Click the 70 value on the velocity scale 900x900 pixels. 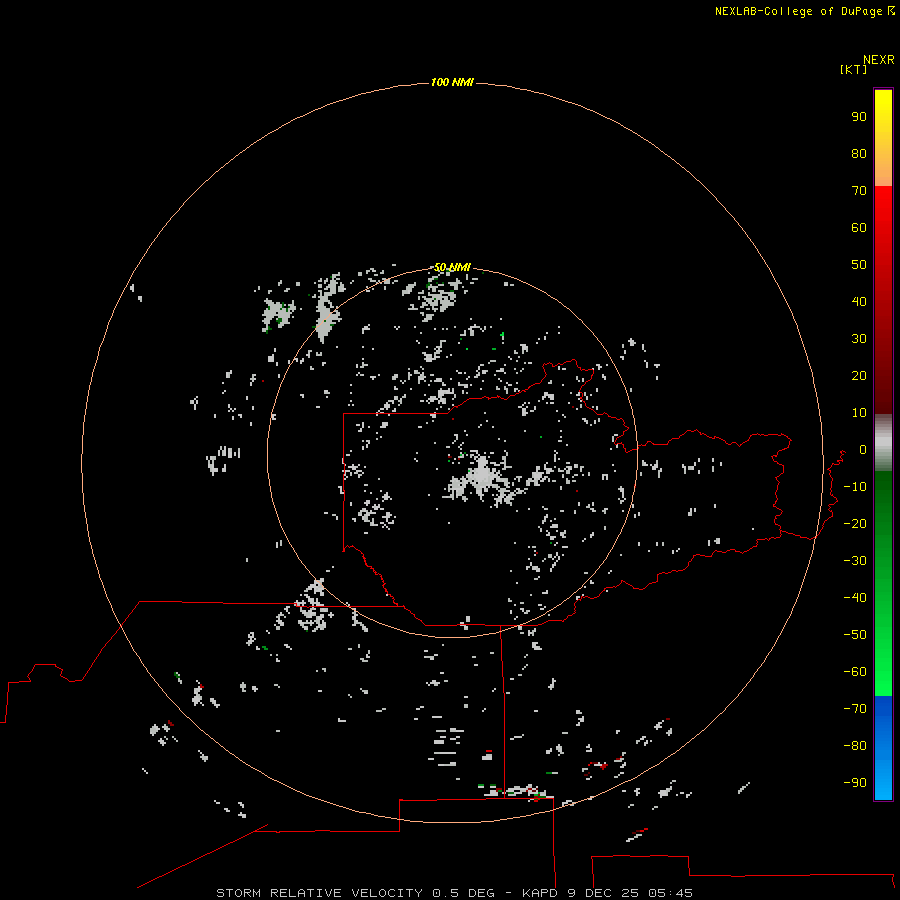click(x=859, y=191)
